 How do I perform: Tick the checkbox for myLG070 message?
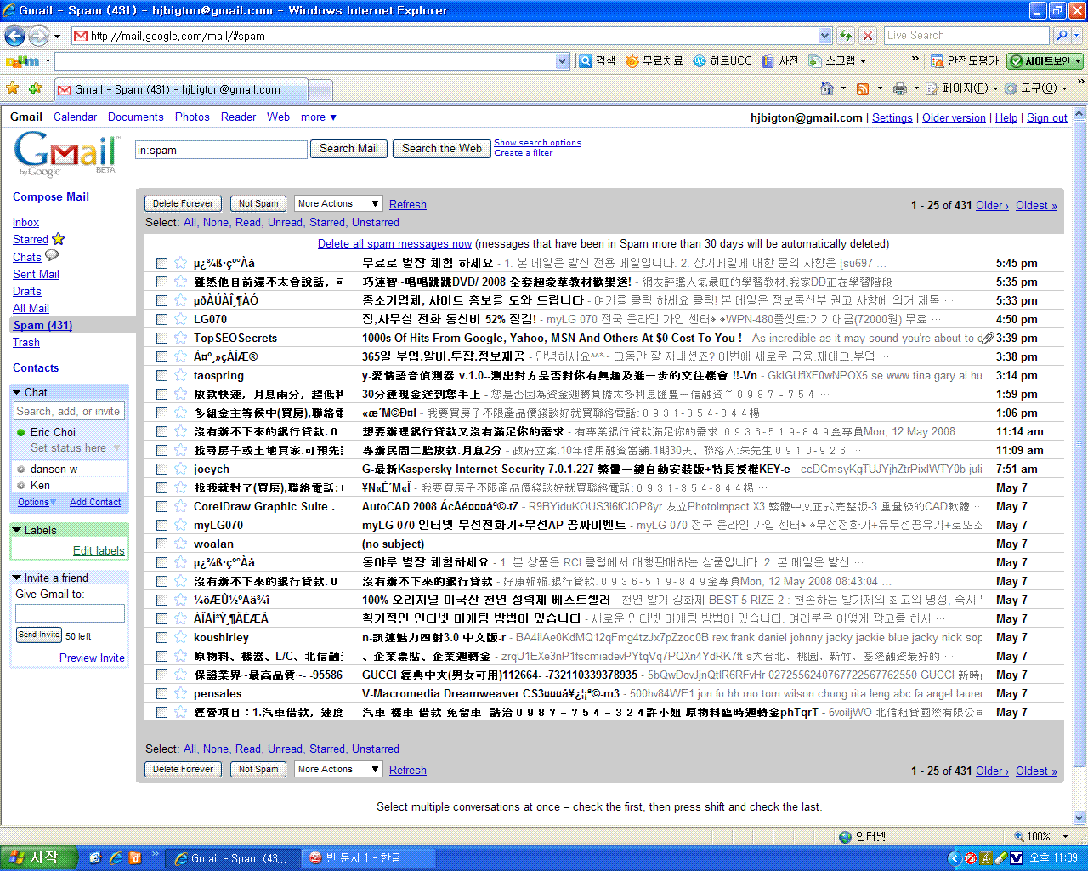(161, 525)
